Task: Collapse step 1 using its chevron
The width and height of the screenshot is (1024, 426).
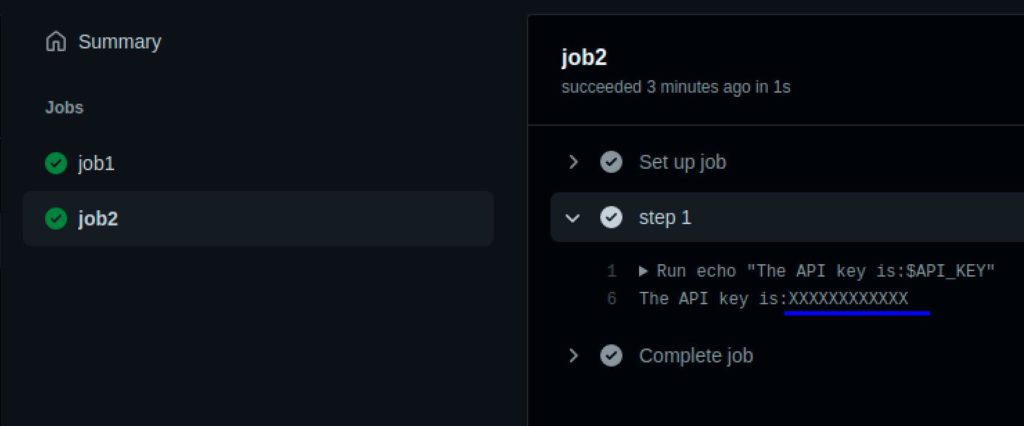Action: tap(573, 217)
